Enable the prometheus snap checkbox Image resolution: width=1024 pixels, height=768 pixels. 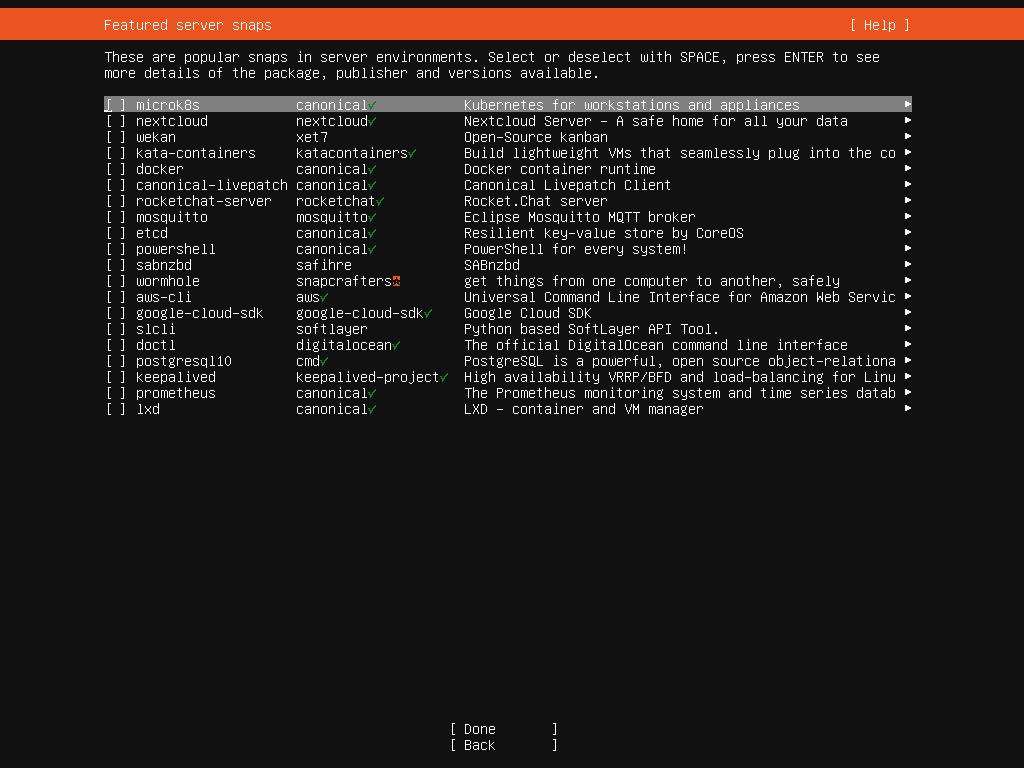point(115,393)
